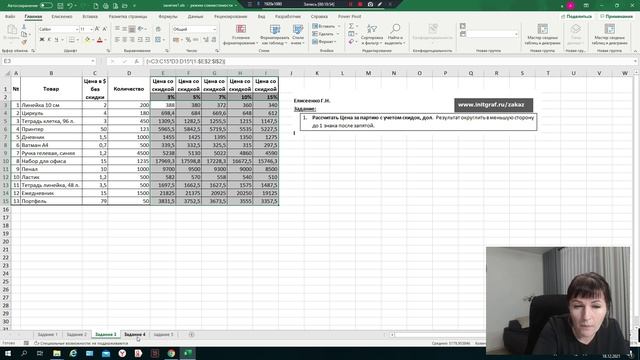Open the Стили ячеек gallery
This screenshot has height=360, width=640.
(x=298, y=34)
